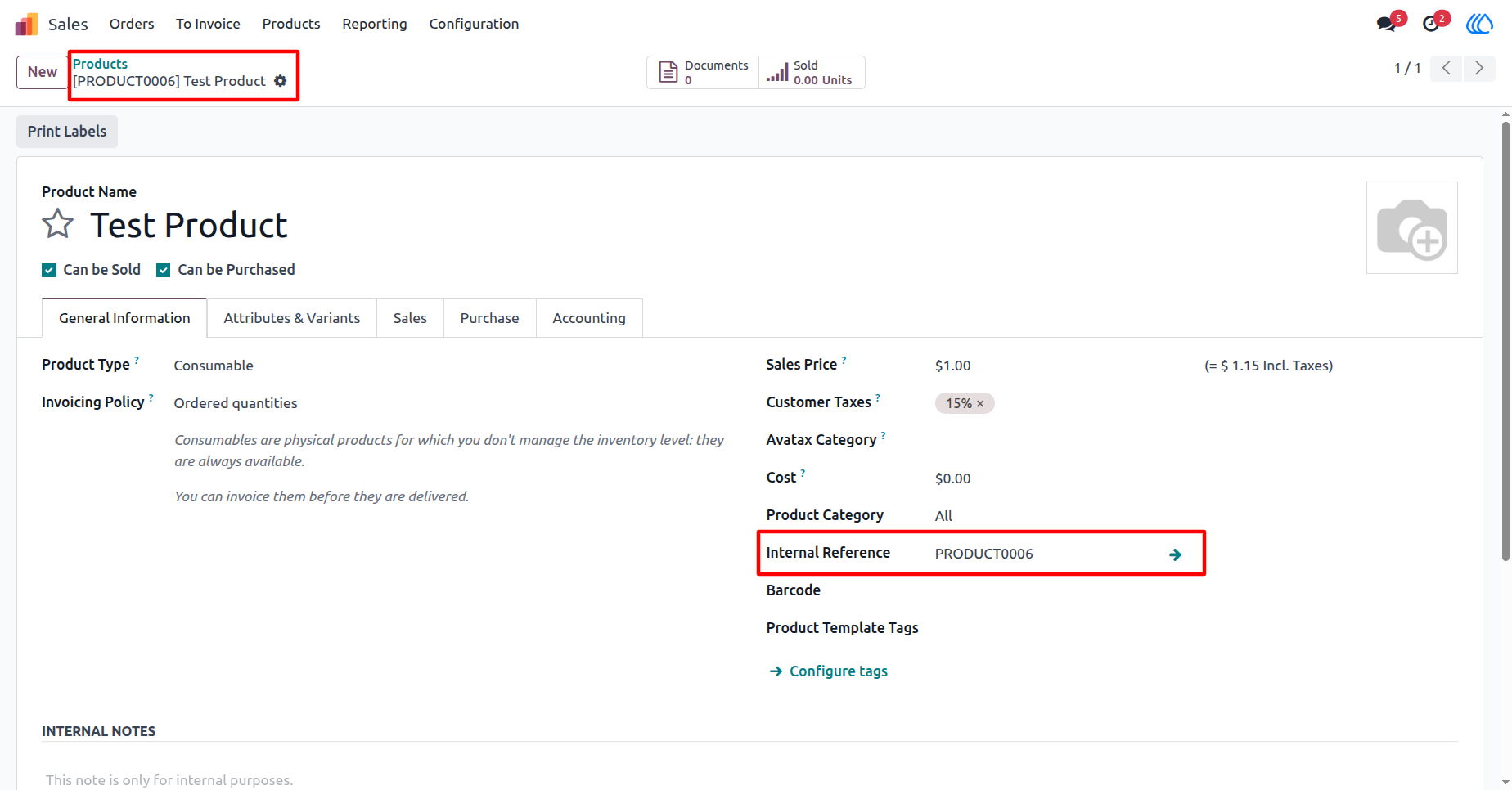Click the Print Labels button
1512x790 pixels.
(x=67, y=132)
